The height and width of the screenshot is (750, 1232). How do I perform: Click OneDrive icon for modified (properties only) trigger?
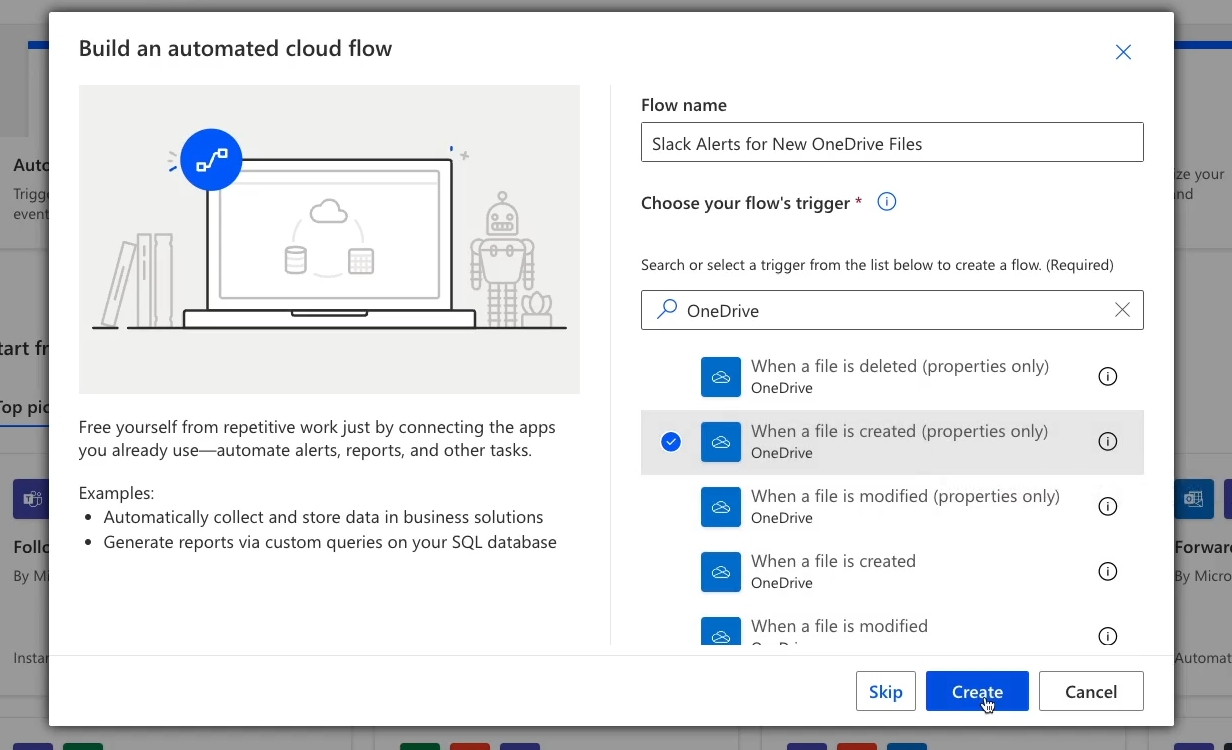coord(721,507)
